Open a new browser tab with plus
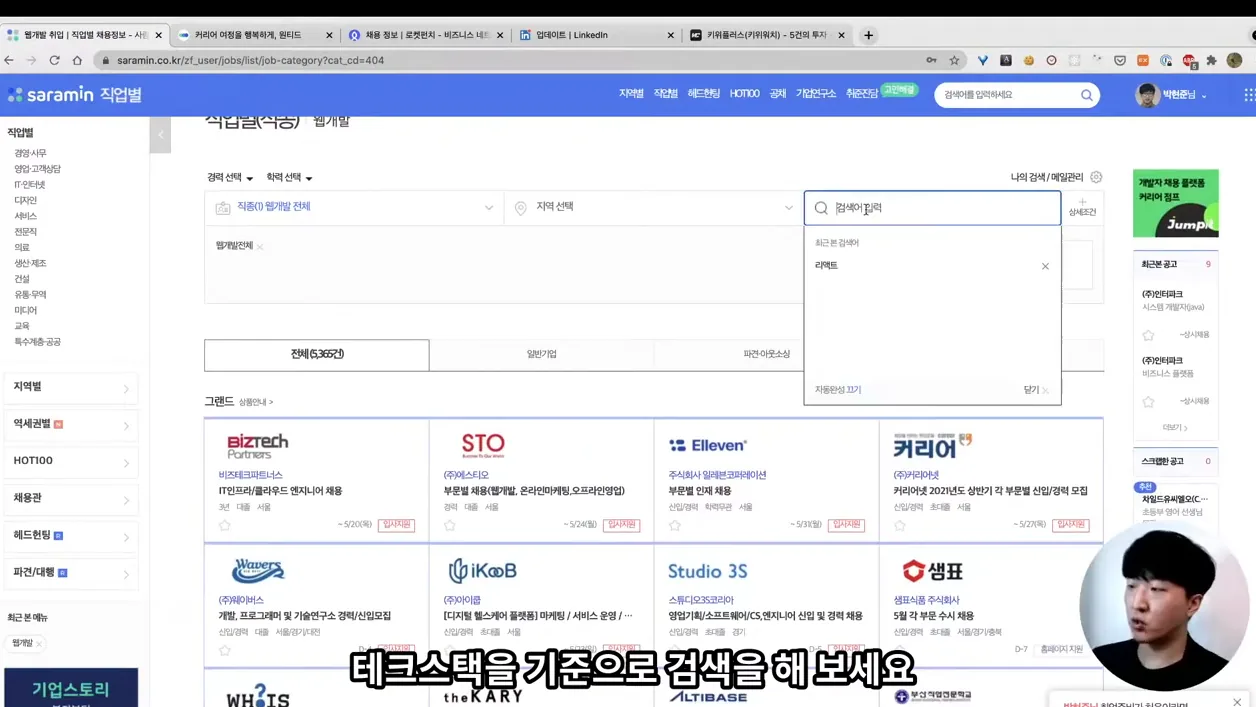This screenshot has height=707, width=1256. tap(868, 35)
